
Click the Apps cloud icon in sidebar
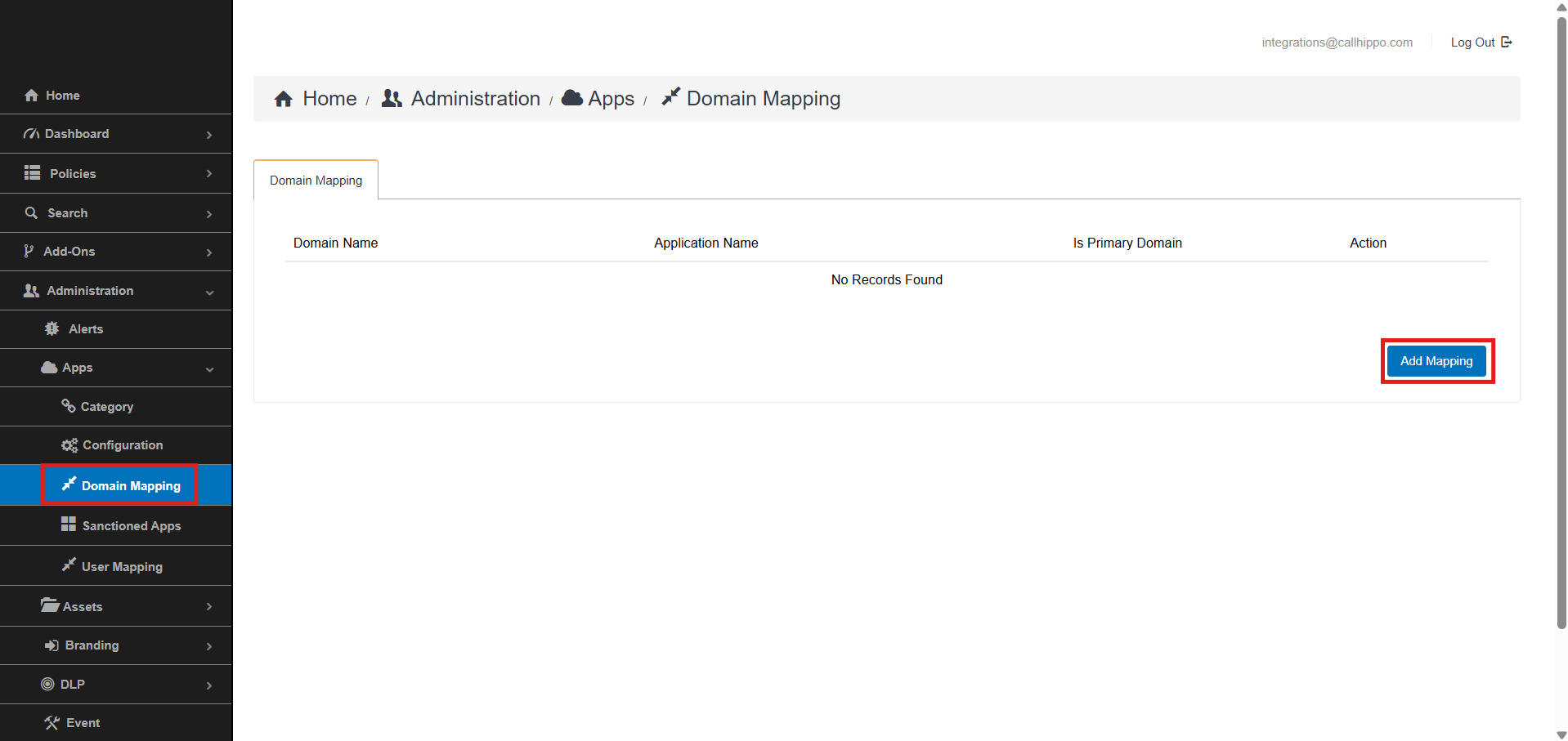[49, 368]
